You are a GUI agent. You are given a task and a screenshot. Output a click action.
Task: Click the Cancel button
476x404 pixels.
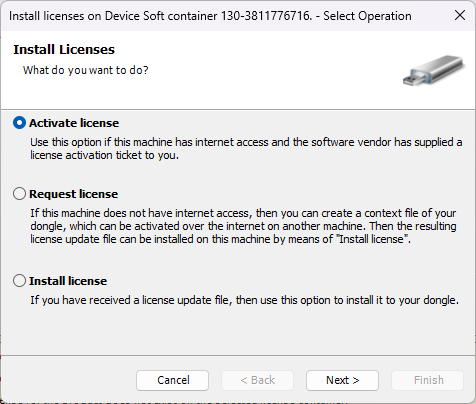pyautogui.click(x=173, y=380)
